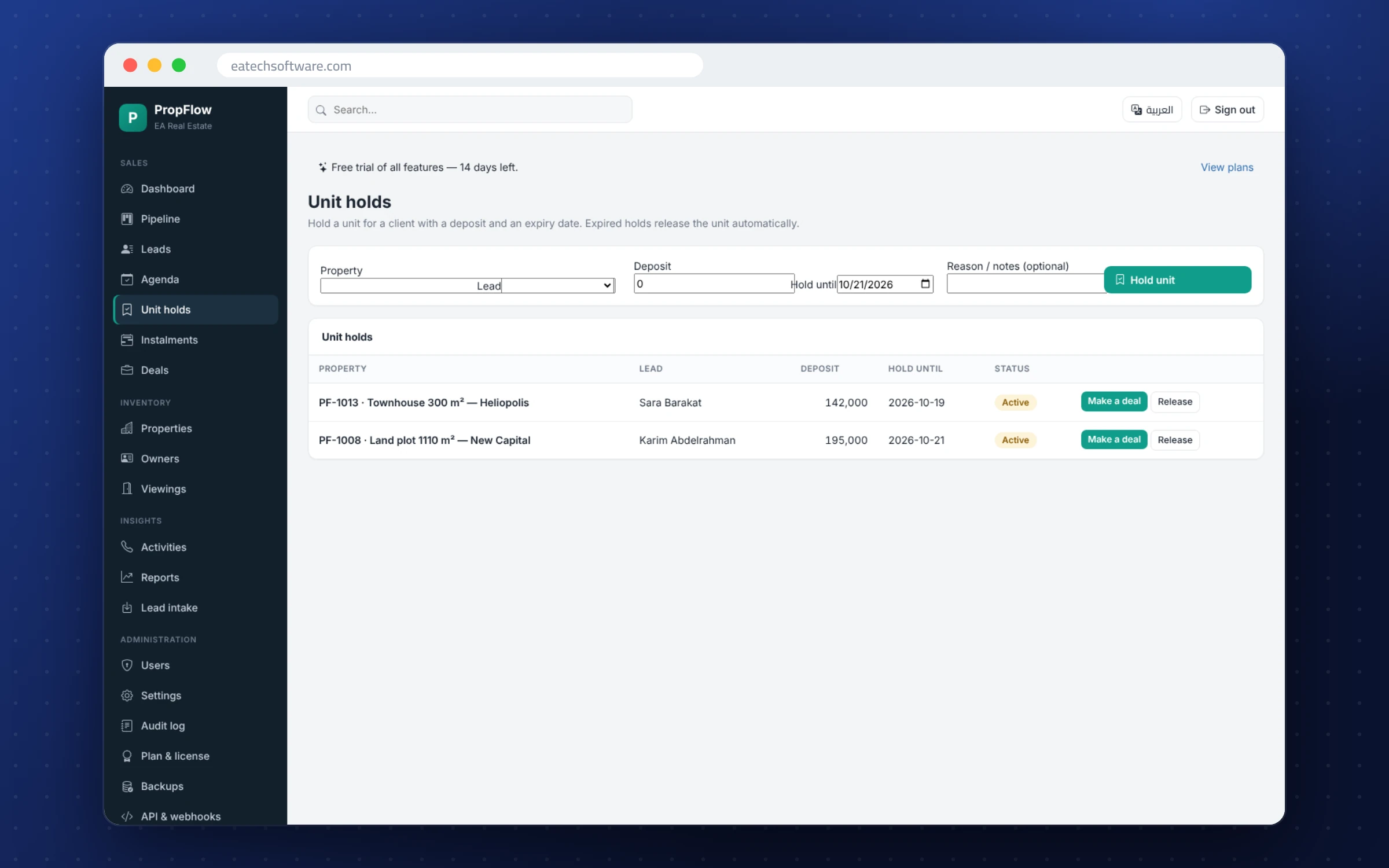Switch language to Arabic

click(1152, 109)
